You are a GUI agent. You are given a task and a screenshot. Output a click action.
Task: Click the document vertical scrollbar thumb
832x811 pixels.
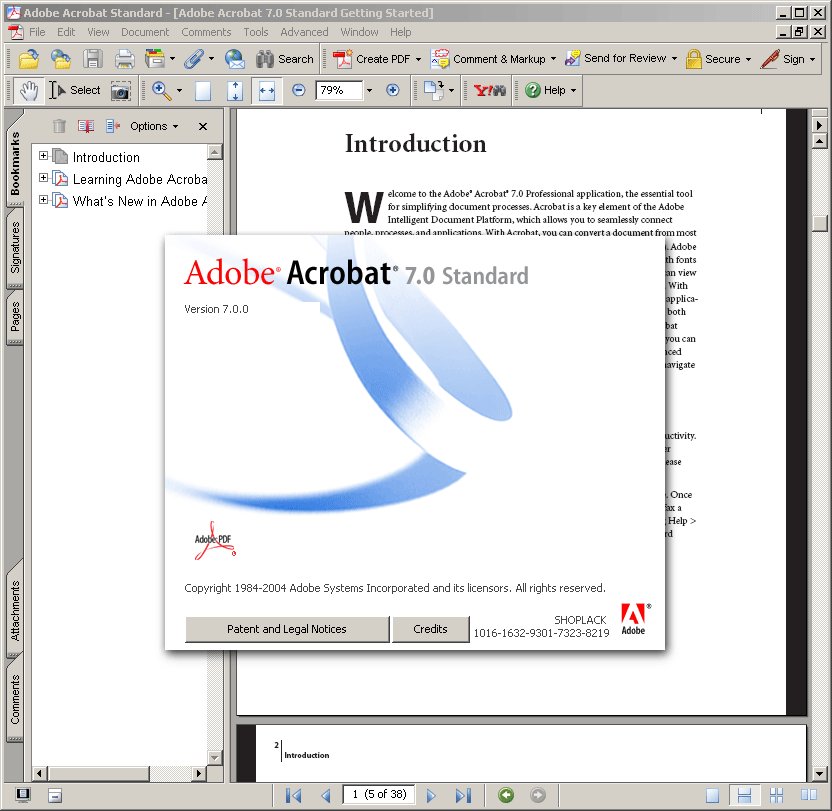tap(819, 223)
